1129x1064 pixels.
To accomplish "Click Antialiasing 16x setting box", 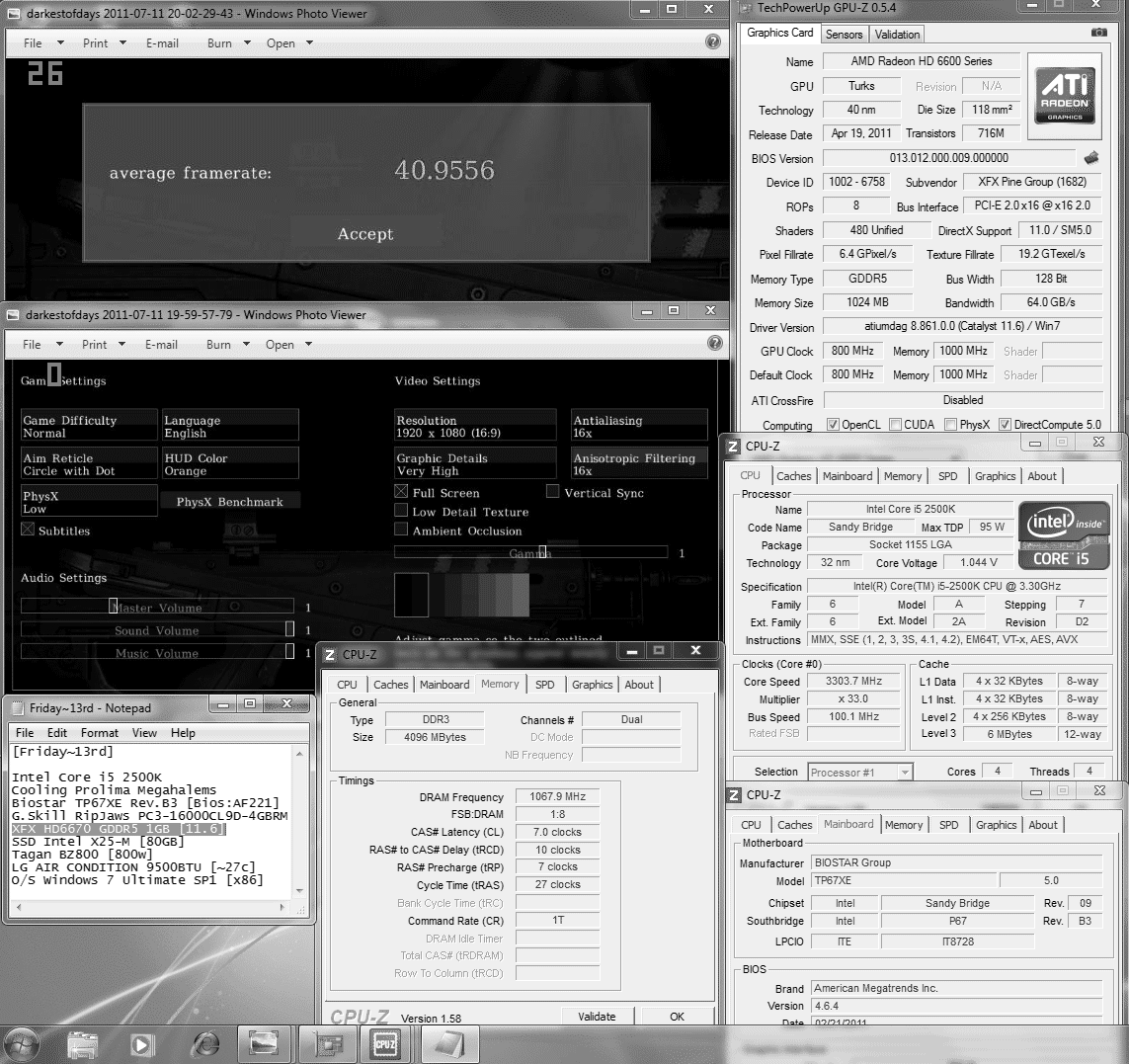I will pyautogui.click(x=639, y=425).
